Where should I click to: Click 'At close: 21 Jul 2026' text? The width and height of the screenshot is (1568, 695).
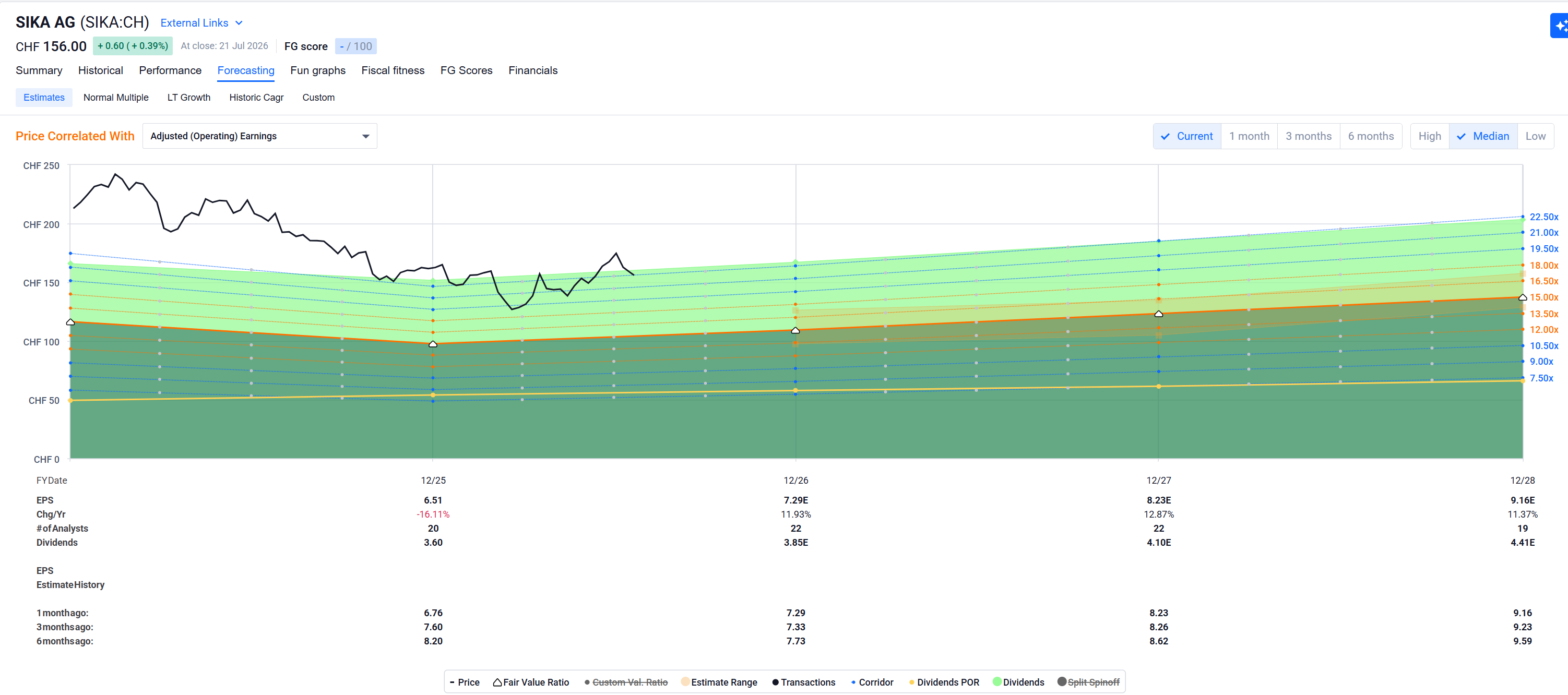[x=224, y=45]
